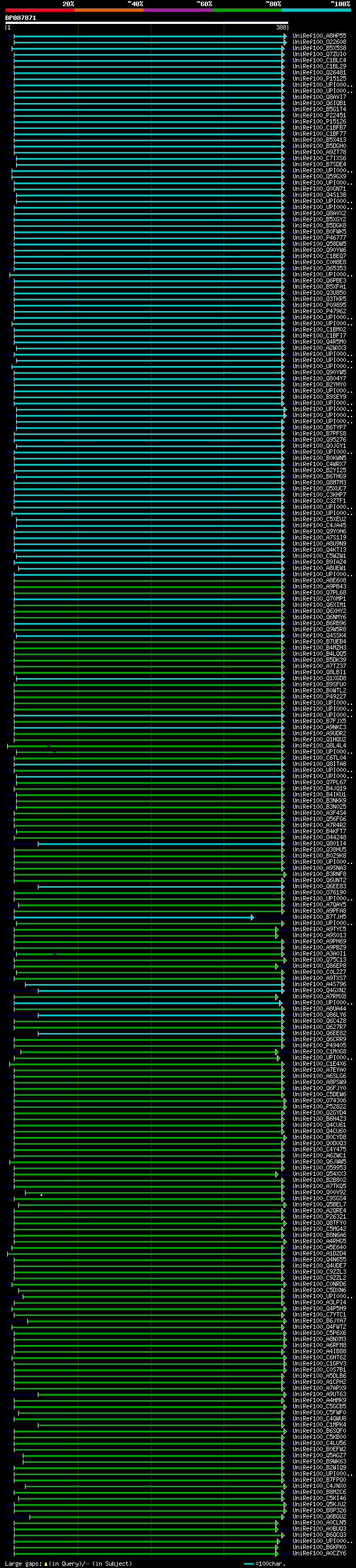Select hit label UniRef100_B3RNF8

[x=319, y=874]
